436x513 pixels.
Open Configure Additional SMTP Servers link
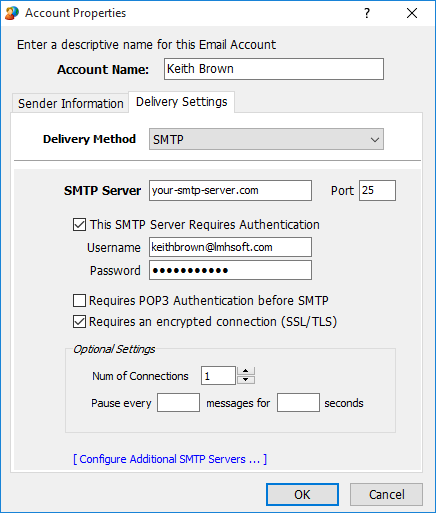point(170,459)
